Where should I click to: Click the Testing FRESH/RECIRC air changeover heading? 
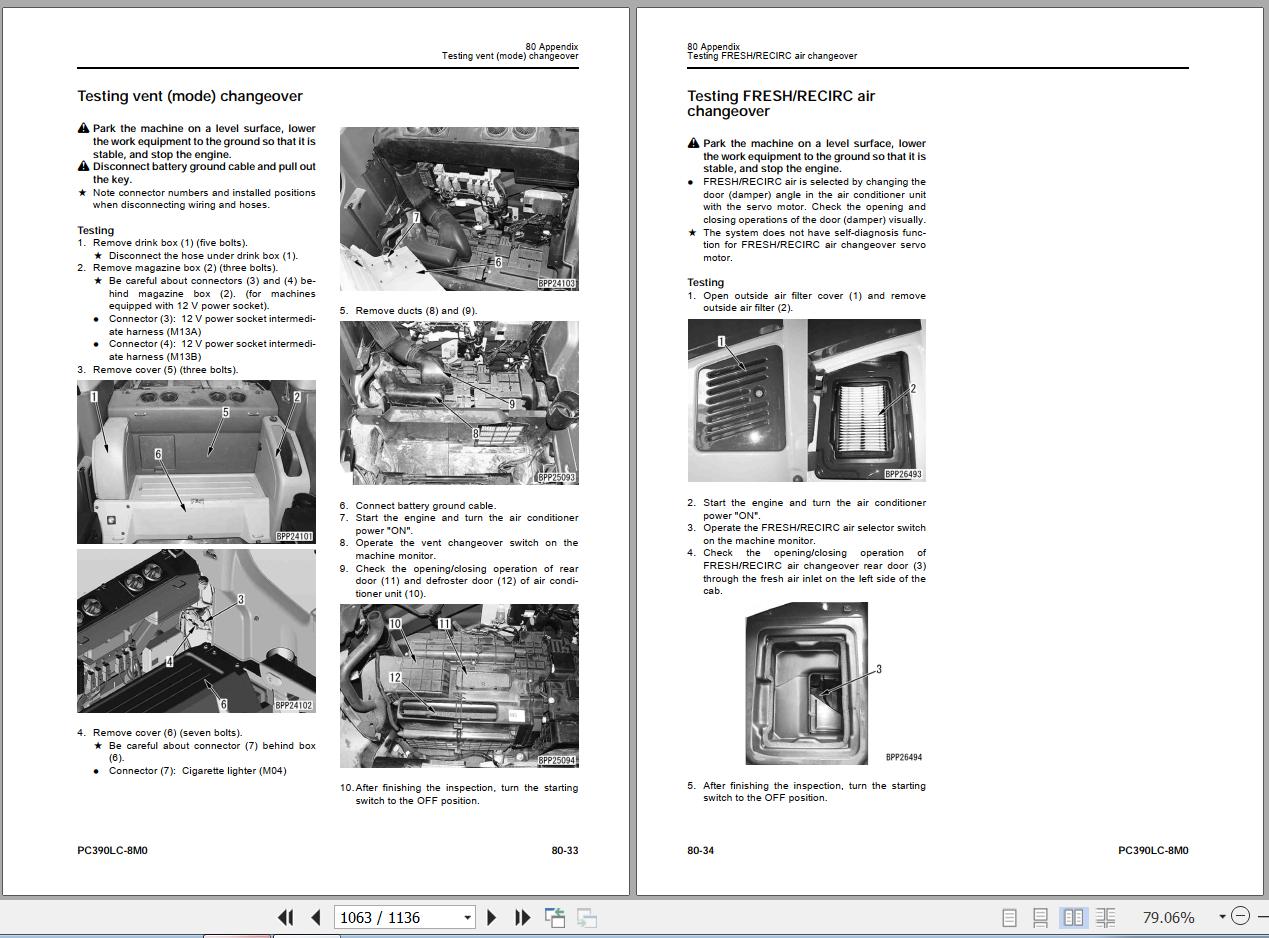tap(781, 103)
